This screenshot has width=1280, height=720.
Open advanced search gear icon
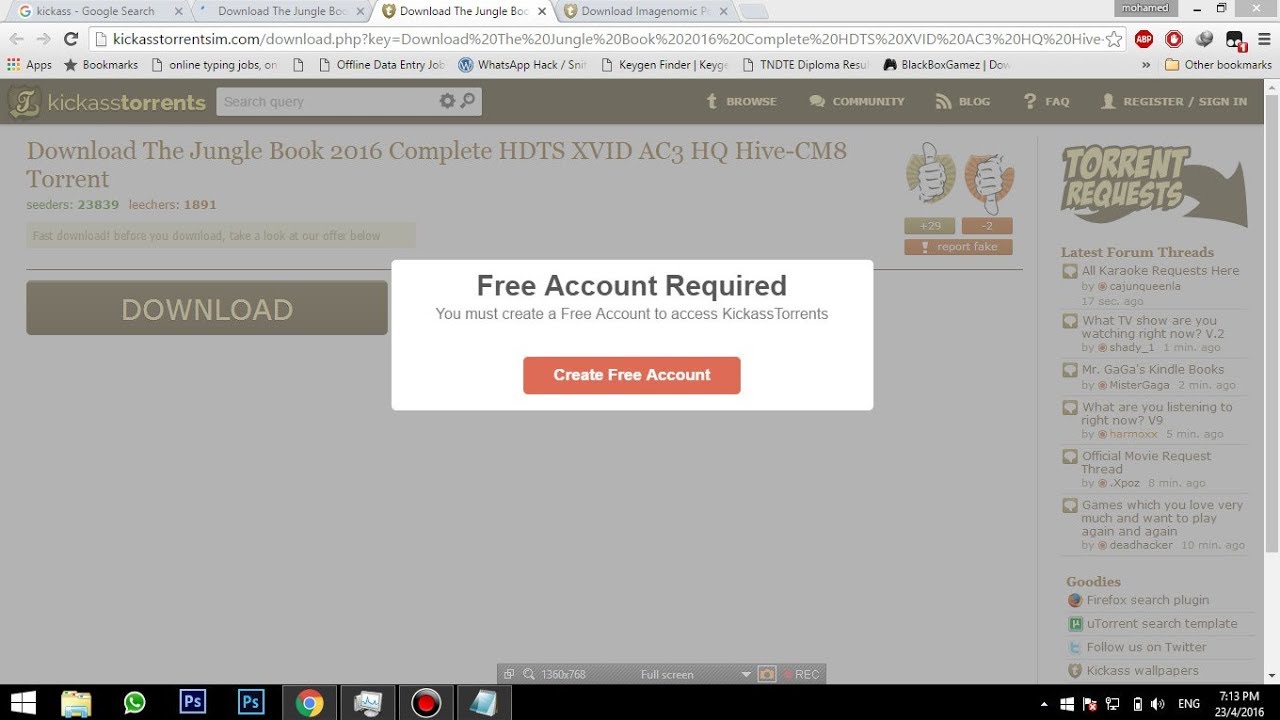(447, 101)
